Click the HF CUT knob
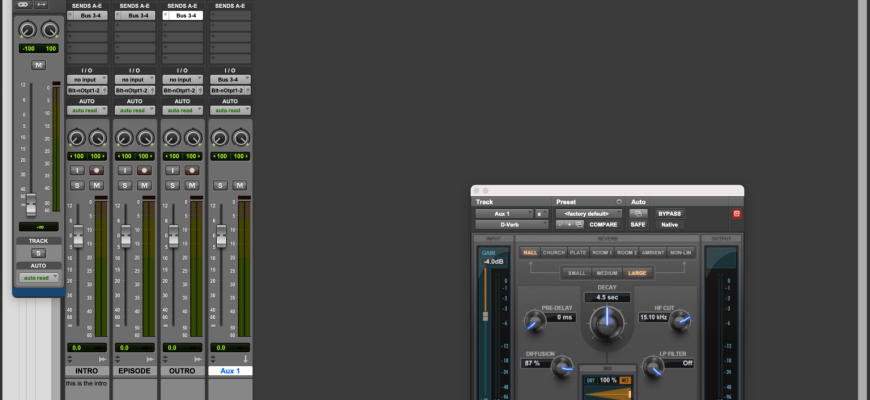Image resolution: width=870 pixels, height=400 pixels. pyautogui.click(x=680, y=320)
